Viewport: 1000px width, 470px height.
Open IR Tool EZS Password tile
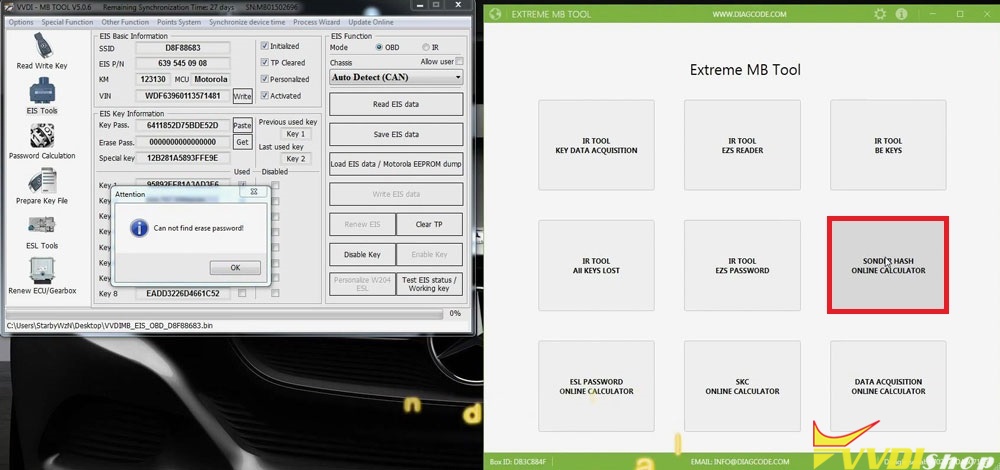[x=742, y=265]
